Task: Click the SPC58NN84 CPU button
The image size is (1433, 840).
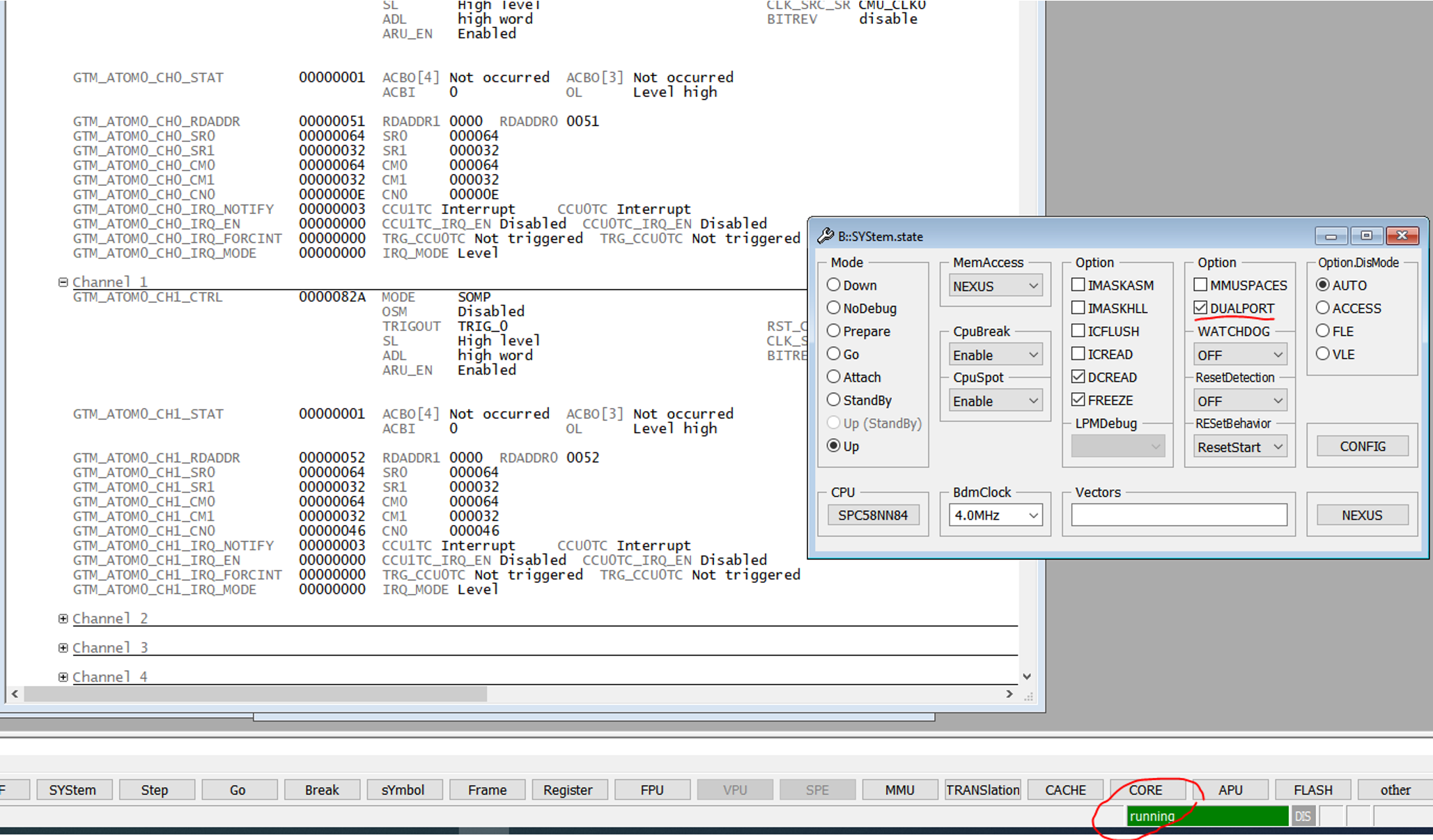Action: click(x=873, y=515)
